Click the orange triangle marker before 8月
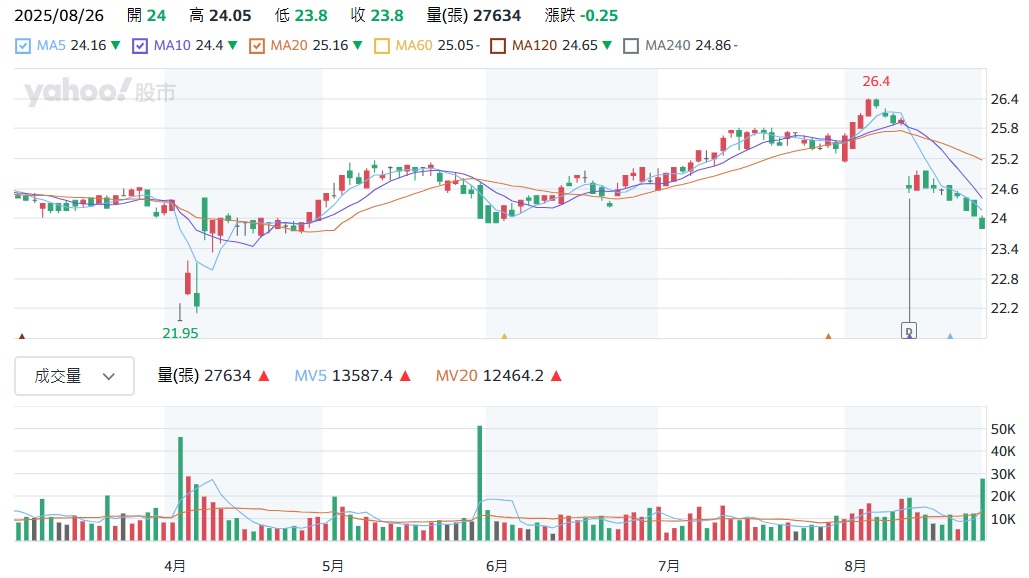The image size is (1029, 578). coord(828,337)
